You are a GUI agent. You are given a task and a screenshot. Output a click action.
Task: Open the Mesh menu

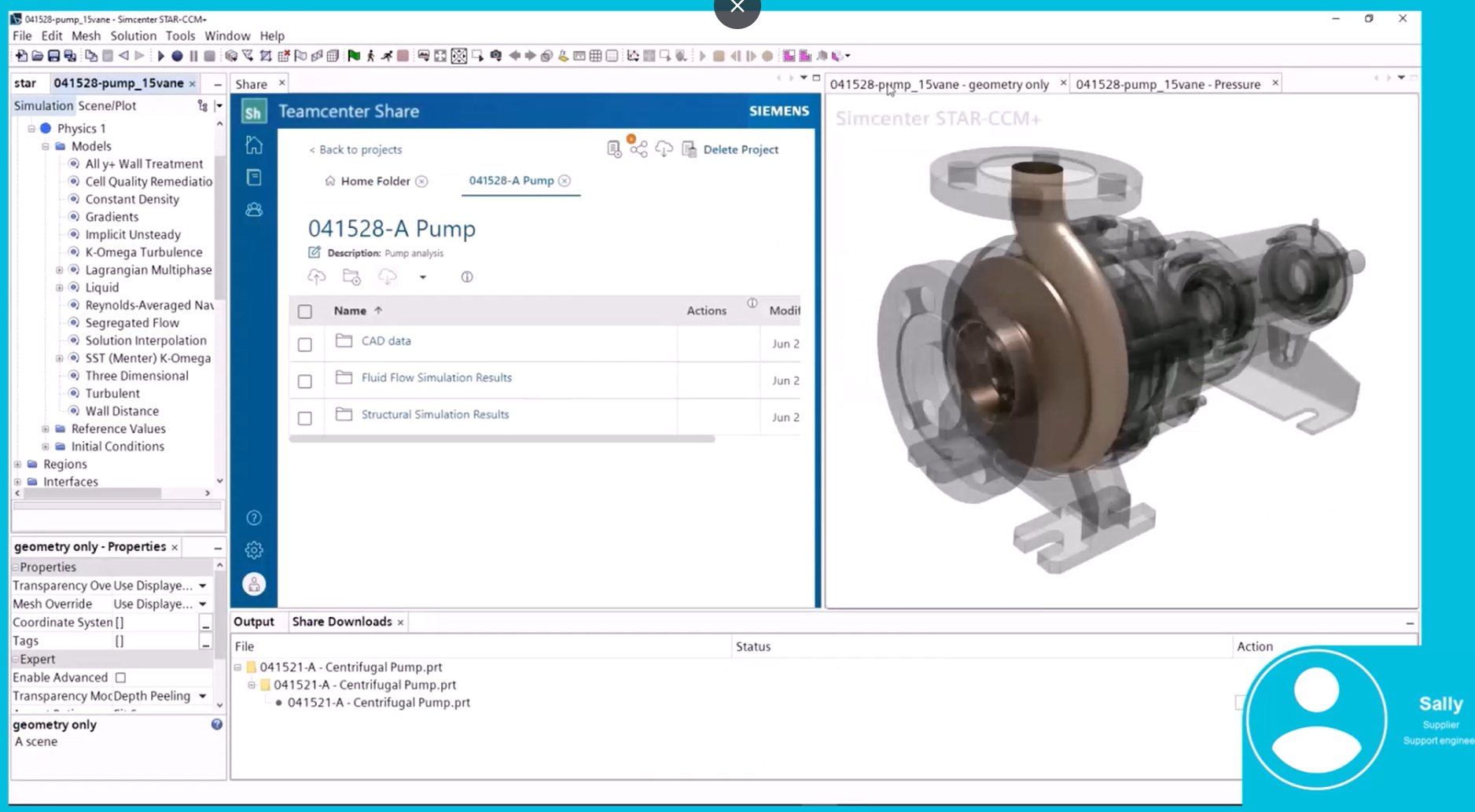pos(86,36)
